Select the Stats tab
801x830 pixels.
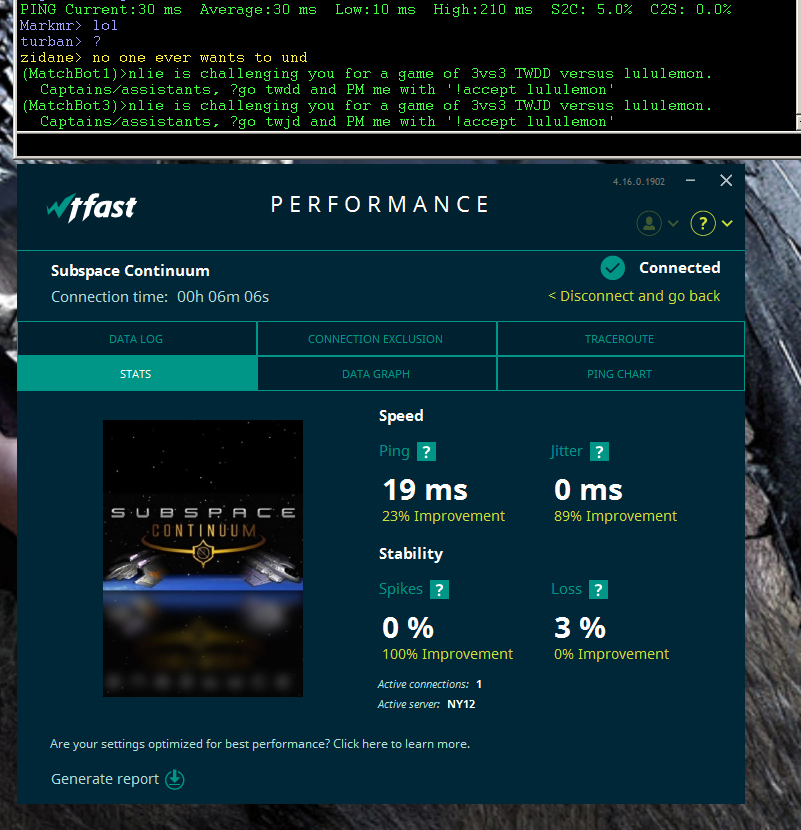pos(136,374)
